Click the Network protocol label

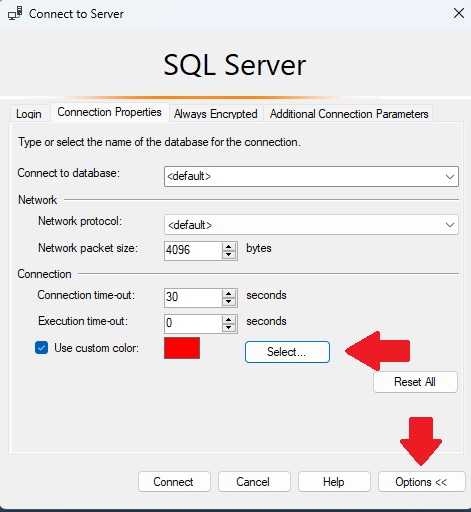(x=80, y=221)
